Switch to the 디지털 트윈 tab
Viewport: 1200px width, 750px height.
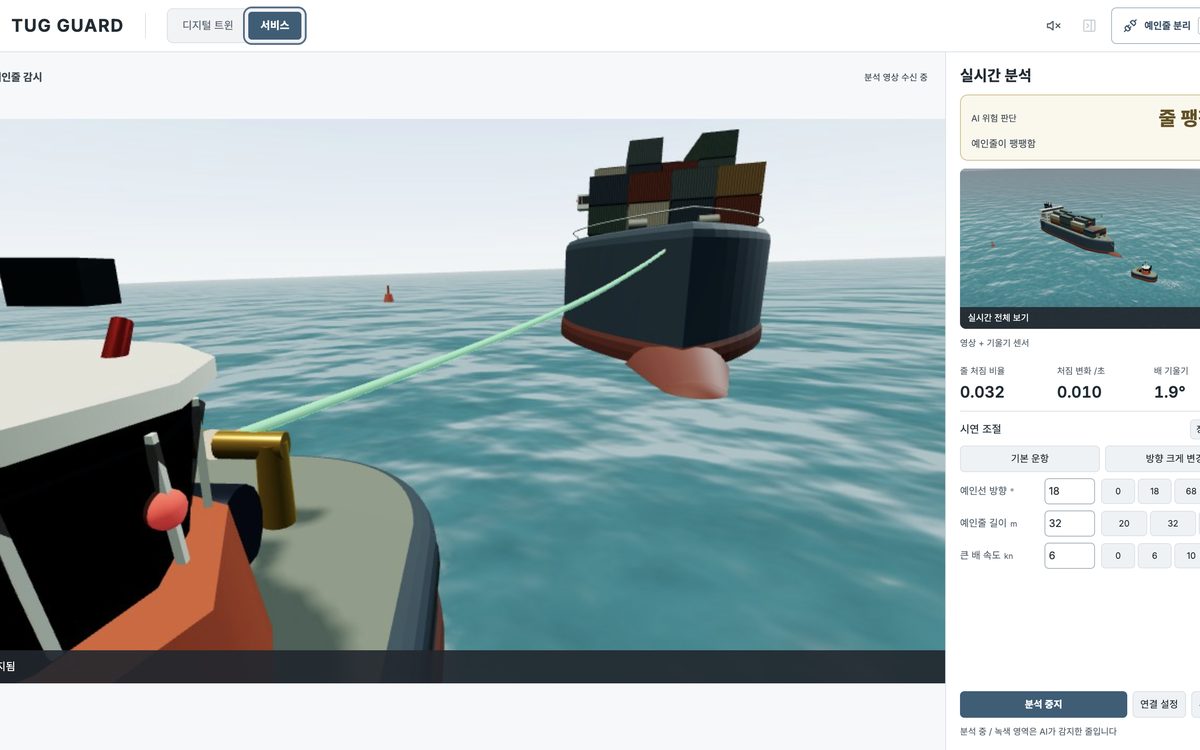point(207,26)
